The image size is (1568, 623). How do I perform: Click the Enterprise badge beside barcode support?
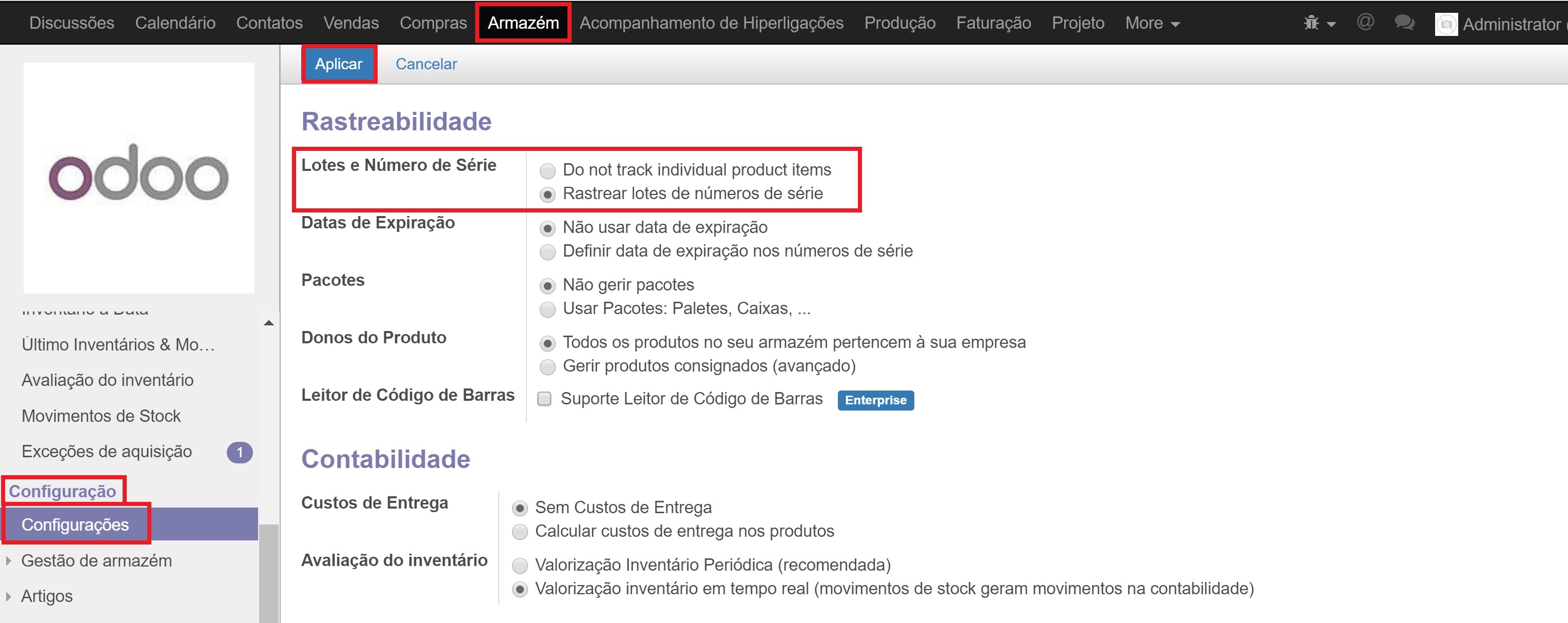[875, 400]
